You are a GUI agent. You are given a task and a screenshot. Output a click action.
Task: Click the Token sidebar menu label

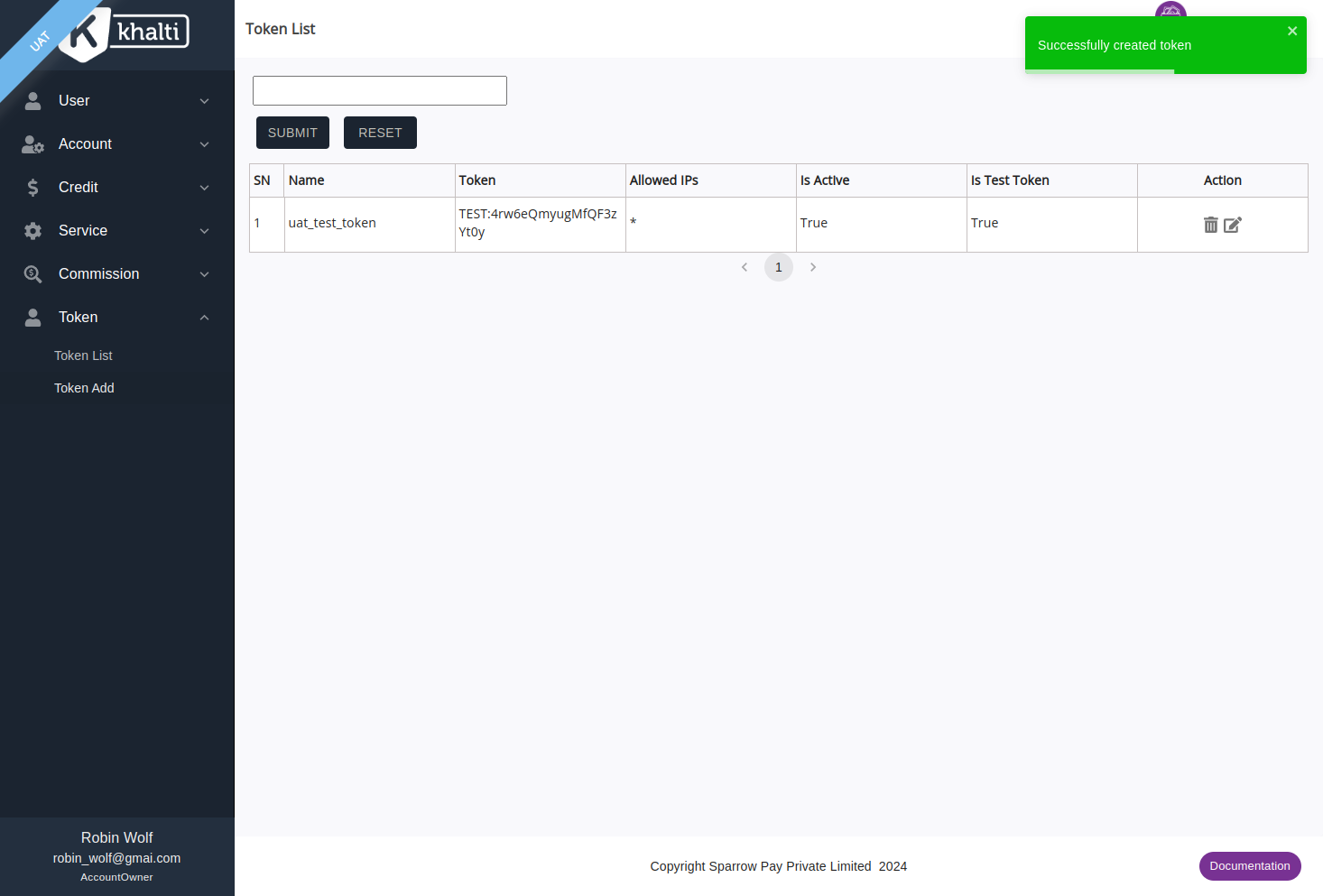tap(79, 318)
